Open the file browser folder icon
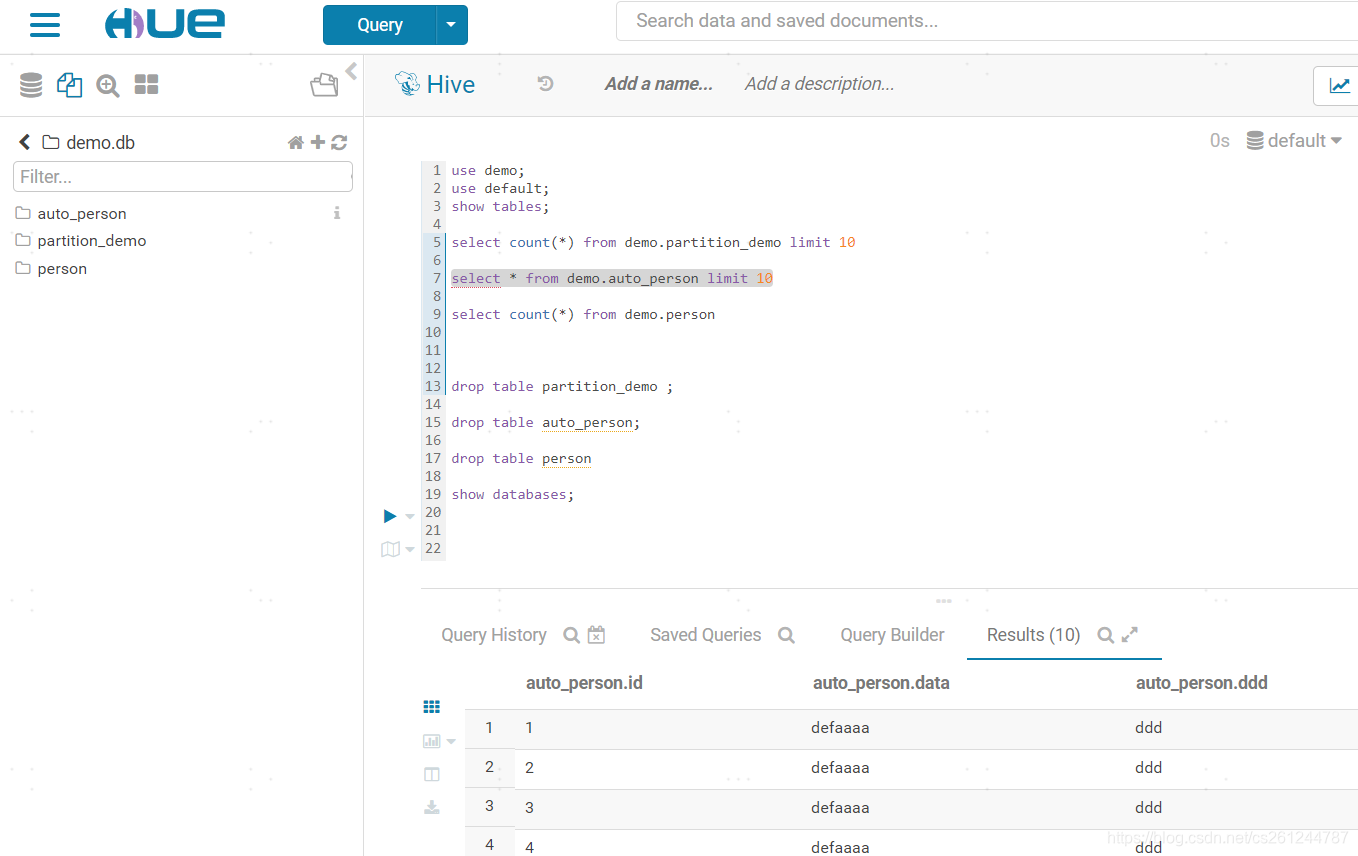 pyautogui.click(x=324, y=86)
